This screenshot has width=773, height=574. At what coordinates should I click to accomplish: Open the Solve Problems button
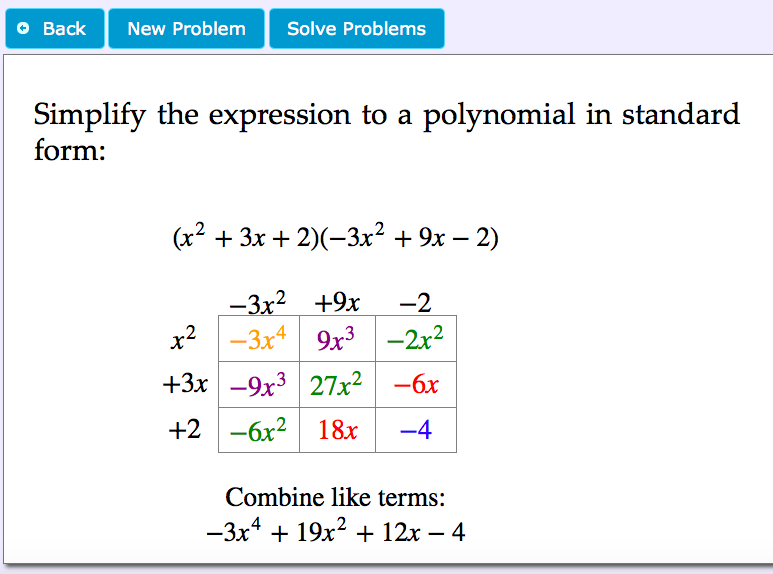pos(356,29)
